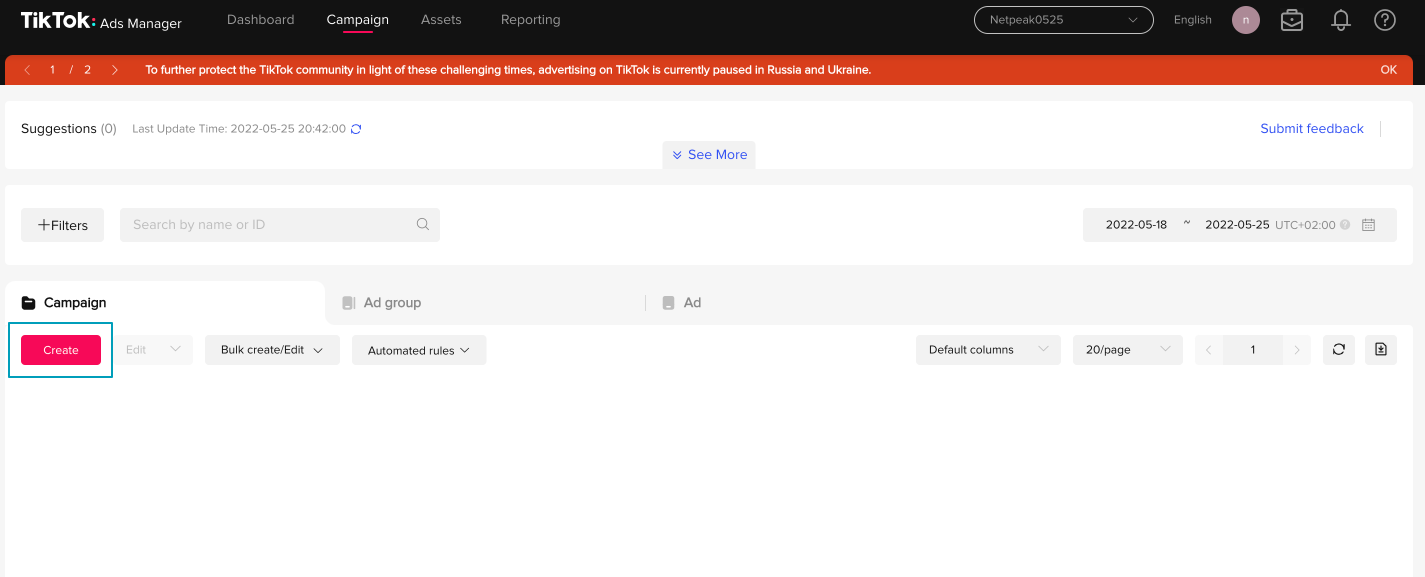
Task: Switch to the Campaign tab
Action: (165, 302)
